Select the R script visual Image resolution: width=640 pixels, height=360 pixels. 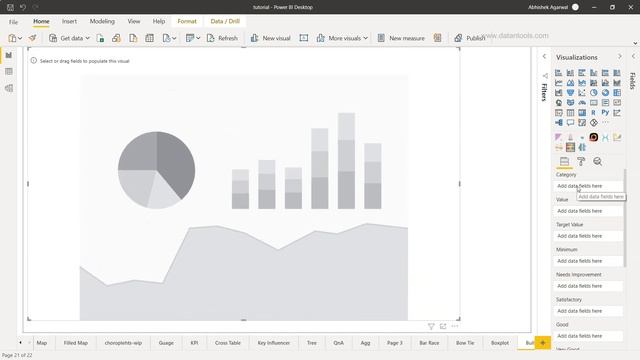pos(593,113)
